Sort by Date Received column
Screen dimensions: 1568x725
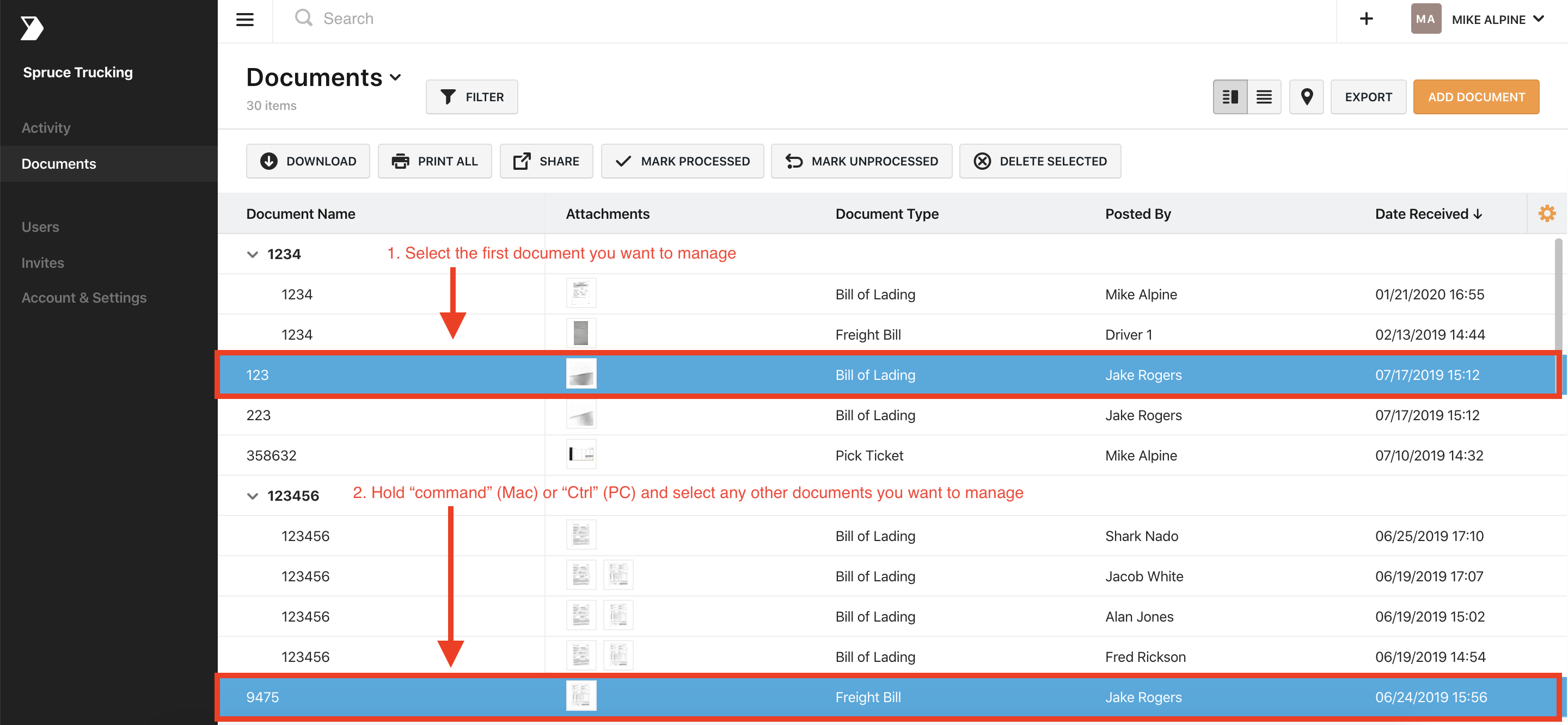[x=1429, y=214]
